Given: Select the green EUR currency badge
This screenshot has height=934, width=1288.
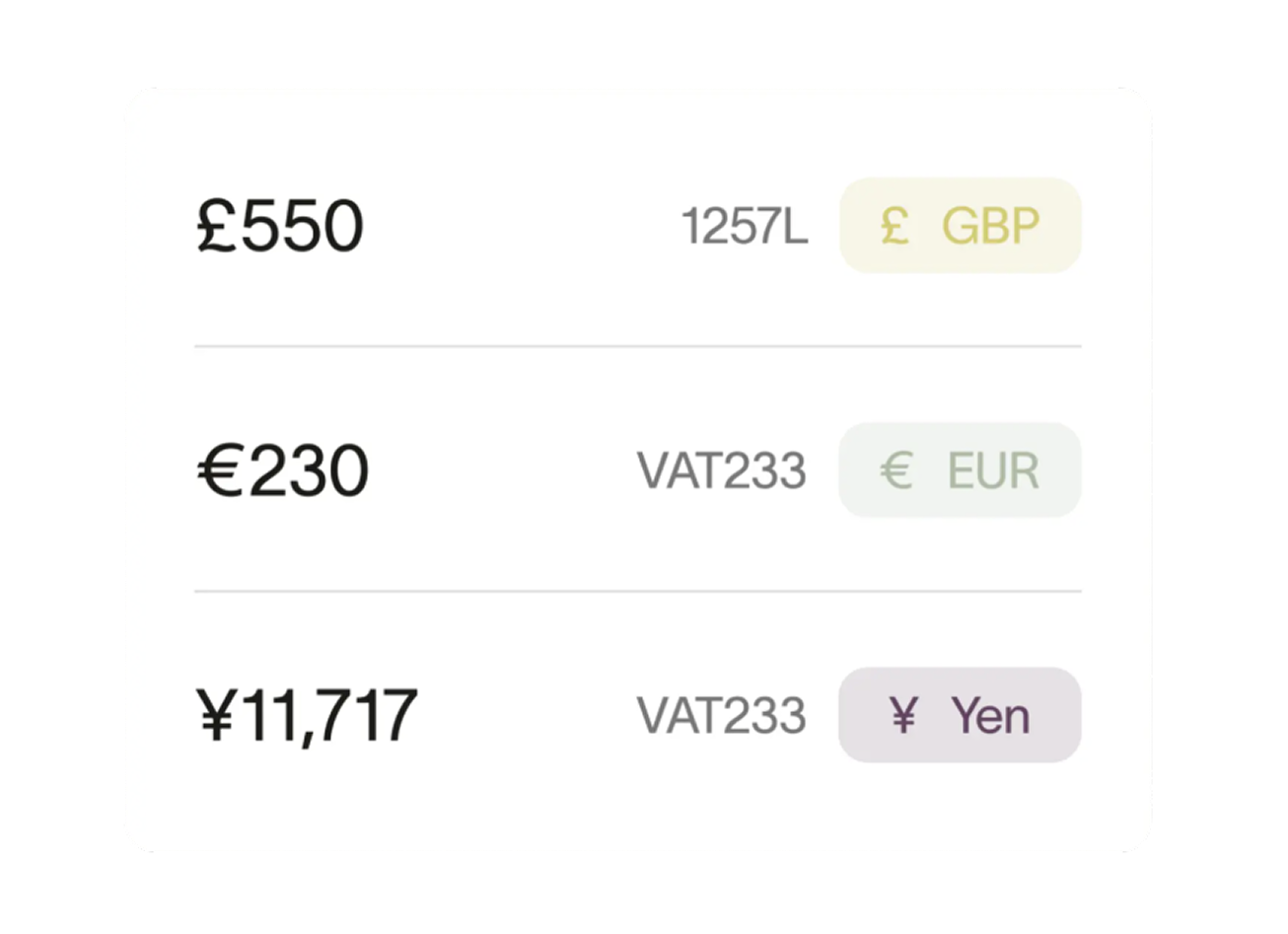Looking at the screenshot, I should (960, 470).
